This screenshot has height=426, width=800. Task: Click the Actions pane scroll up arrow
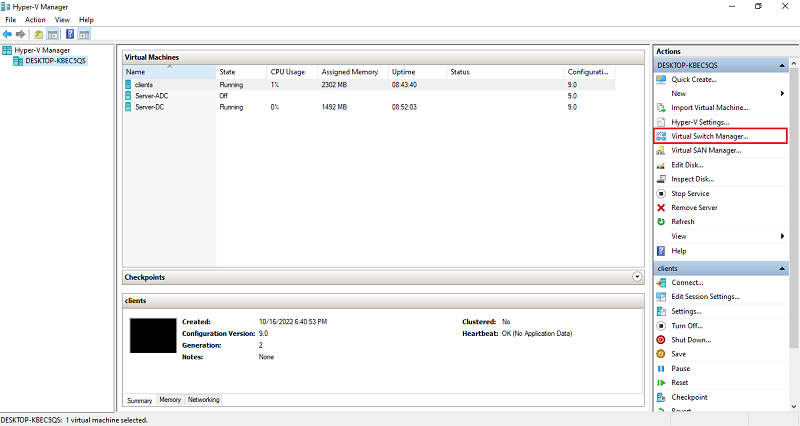click(x=793, y=63)
